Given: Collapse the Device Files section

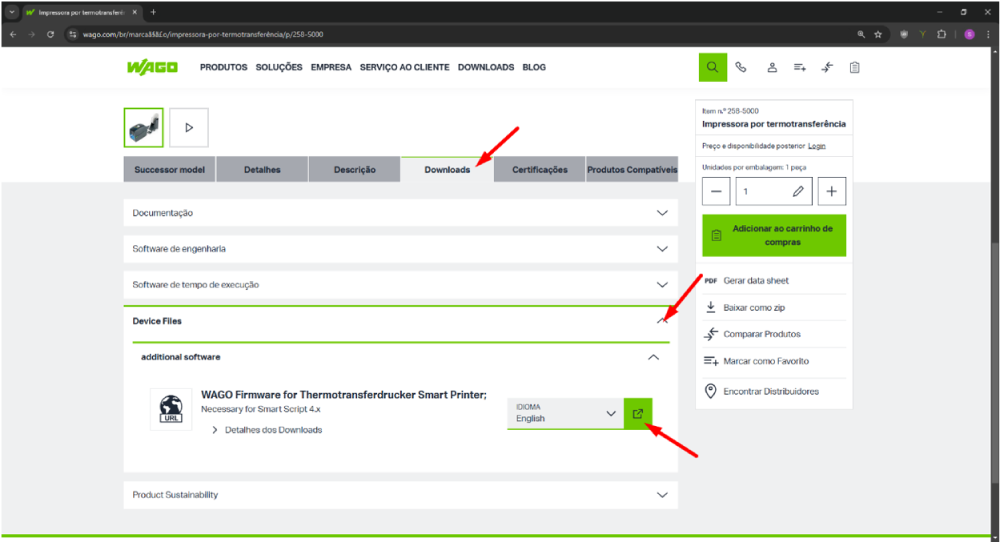Looking at the screenshot, I should click(661, 321).
